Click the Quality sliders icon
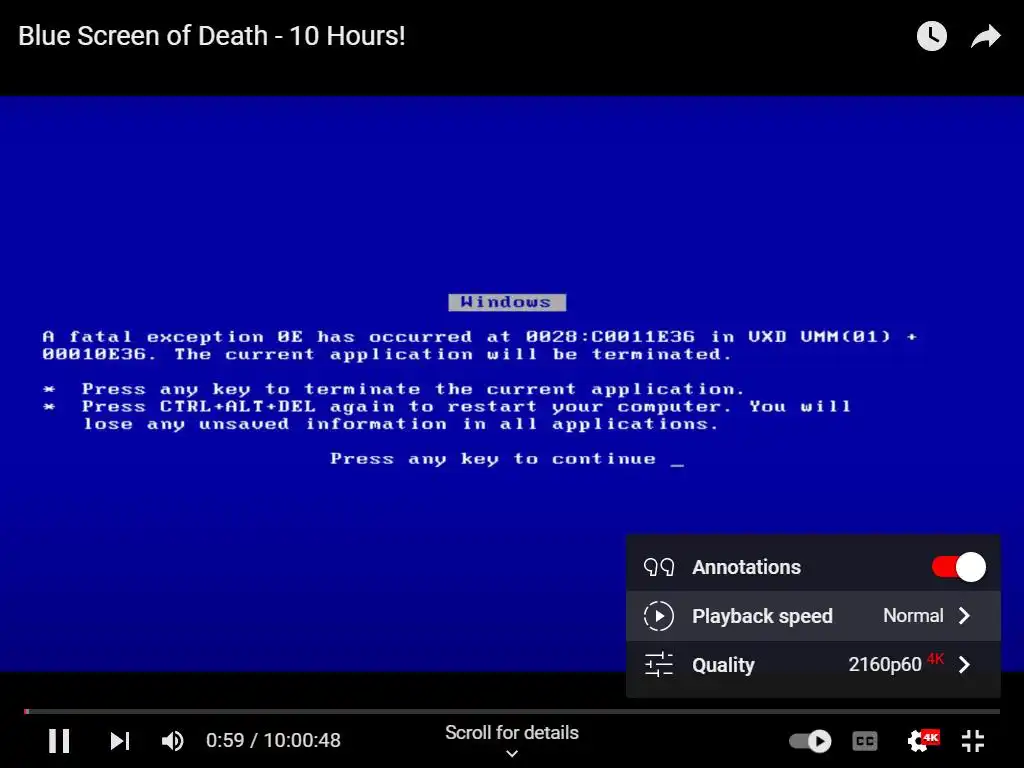Image resolution: width=1024 pixels, height=768 pixels. tap(658, 665)
